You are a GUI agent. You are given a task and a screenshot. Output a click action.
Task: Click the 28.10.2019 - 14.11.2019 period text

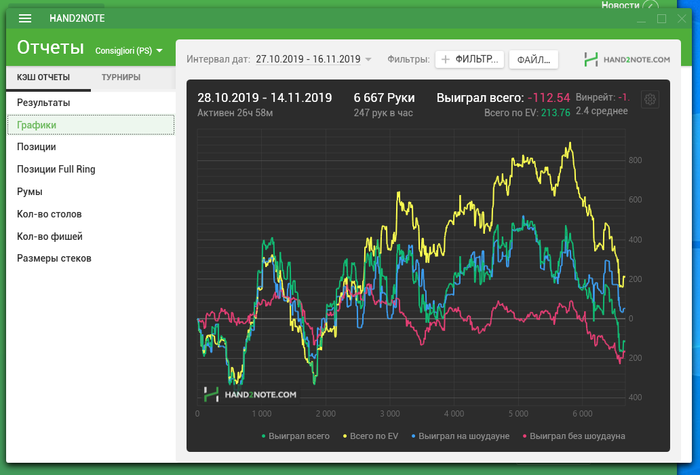click(x=265, y=98)
